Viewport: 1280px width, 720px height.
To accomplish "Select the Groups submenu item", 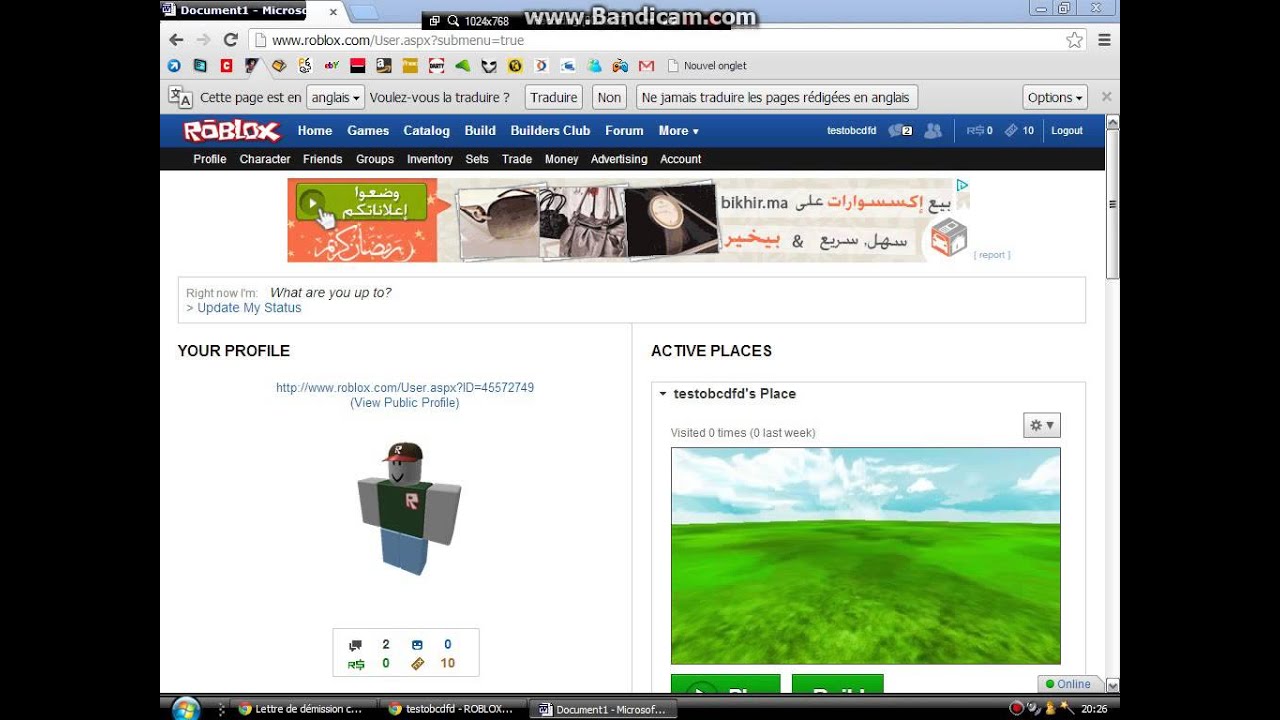I will 375,159.
